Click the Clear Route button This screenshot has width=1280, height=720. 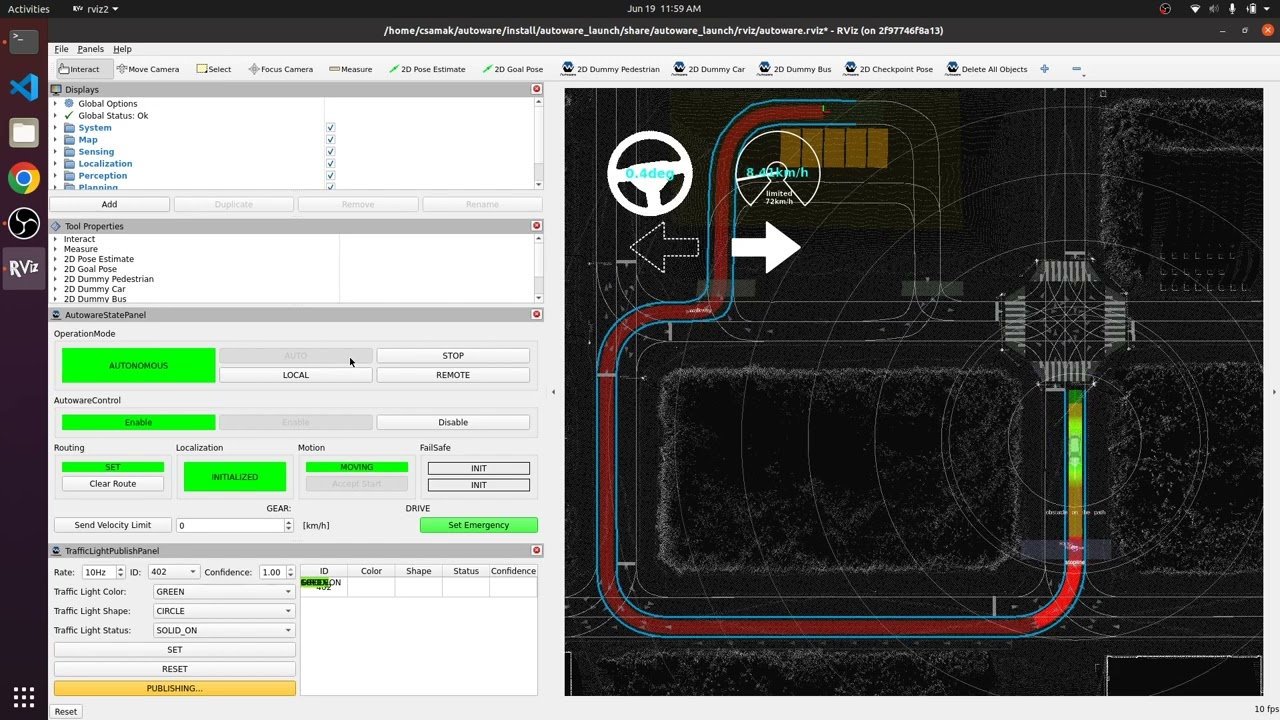click(x=113, y=484)
